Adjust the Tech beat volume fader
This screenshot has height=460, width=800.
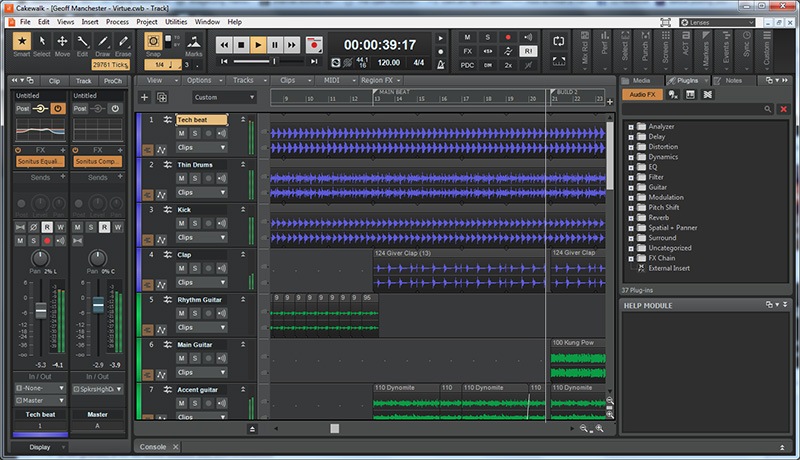(41, 309)
